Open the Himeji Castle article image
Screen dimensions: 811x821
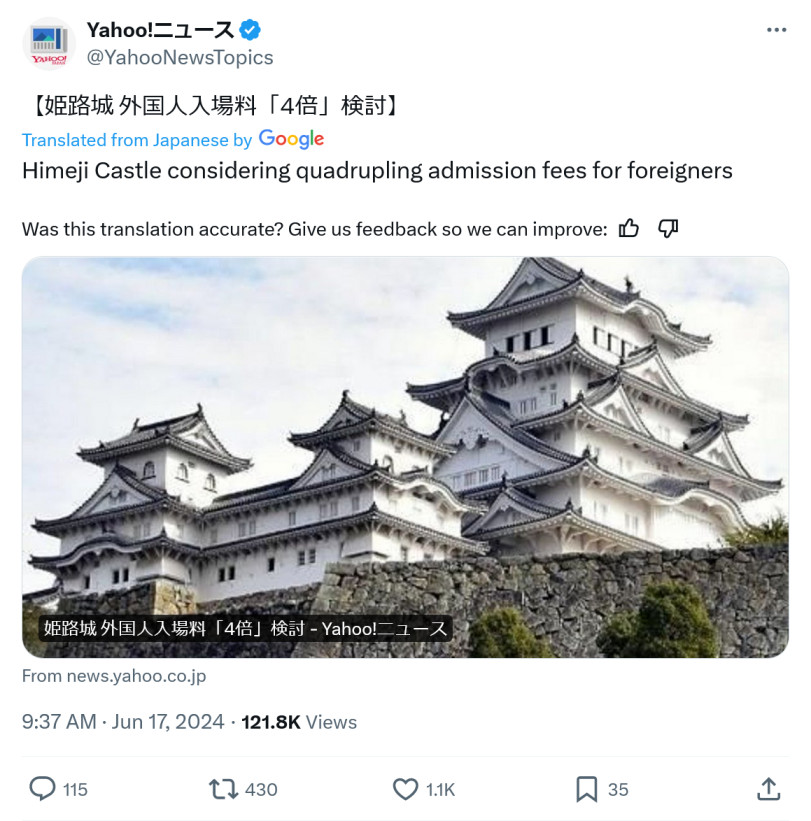[x=405, y=457]
